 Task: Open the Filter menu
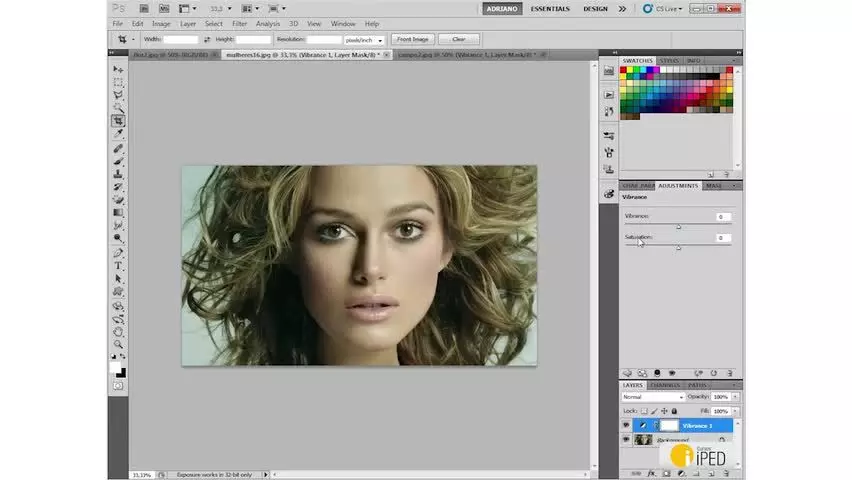coord(239,24)
